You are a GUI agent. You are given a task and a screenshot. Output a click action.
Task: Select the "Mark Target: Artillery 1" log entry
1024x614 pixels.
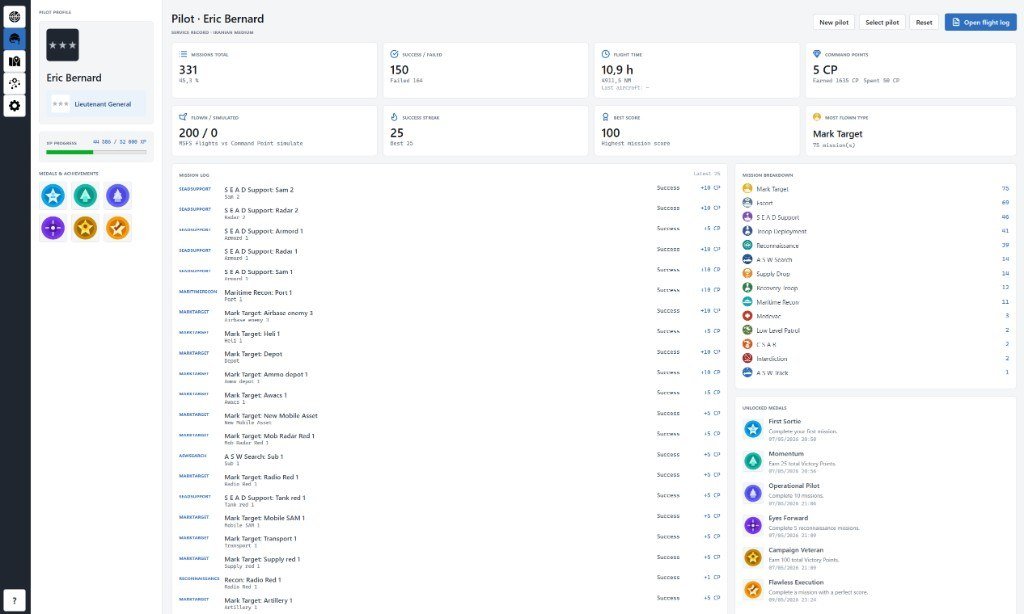[449, 602]
